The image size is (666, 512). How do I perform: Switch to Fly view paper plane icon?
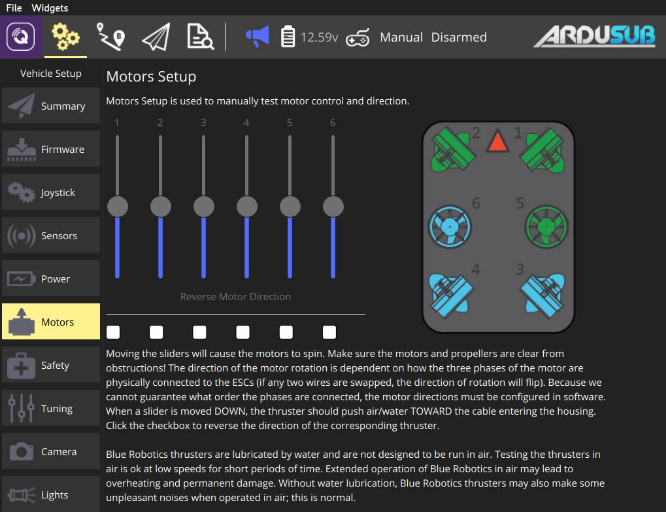click(x=155, y=37)
